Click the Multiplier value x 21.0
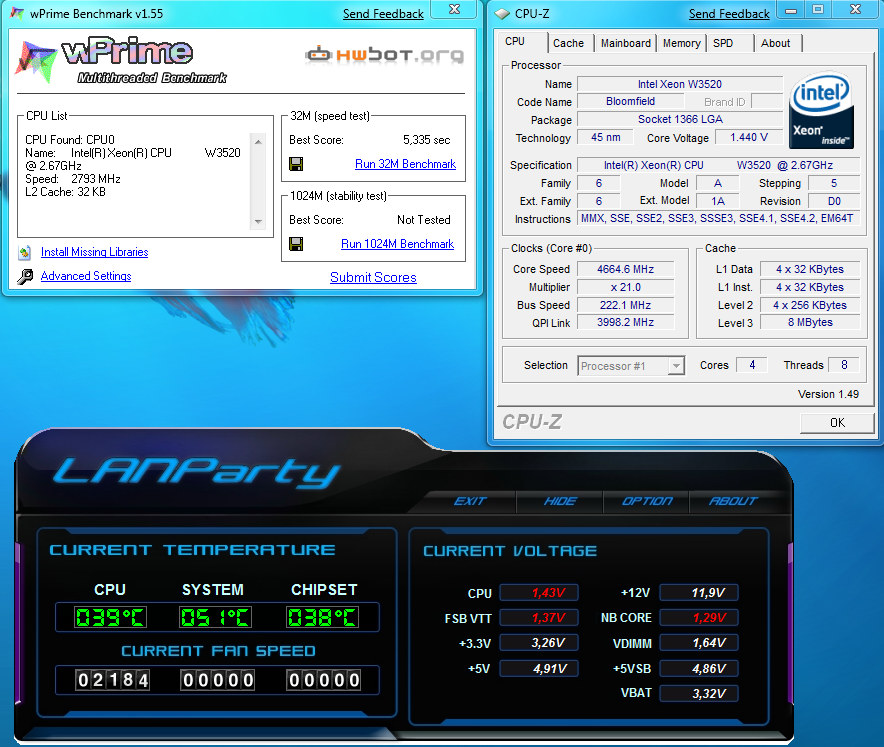 click(x=625, y=288)
